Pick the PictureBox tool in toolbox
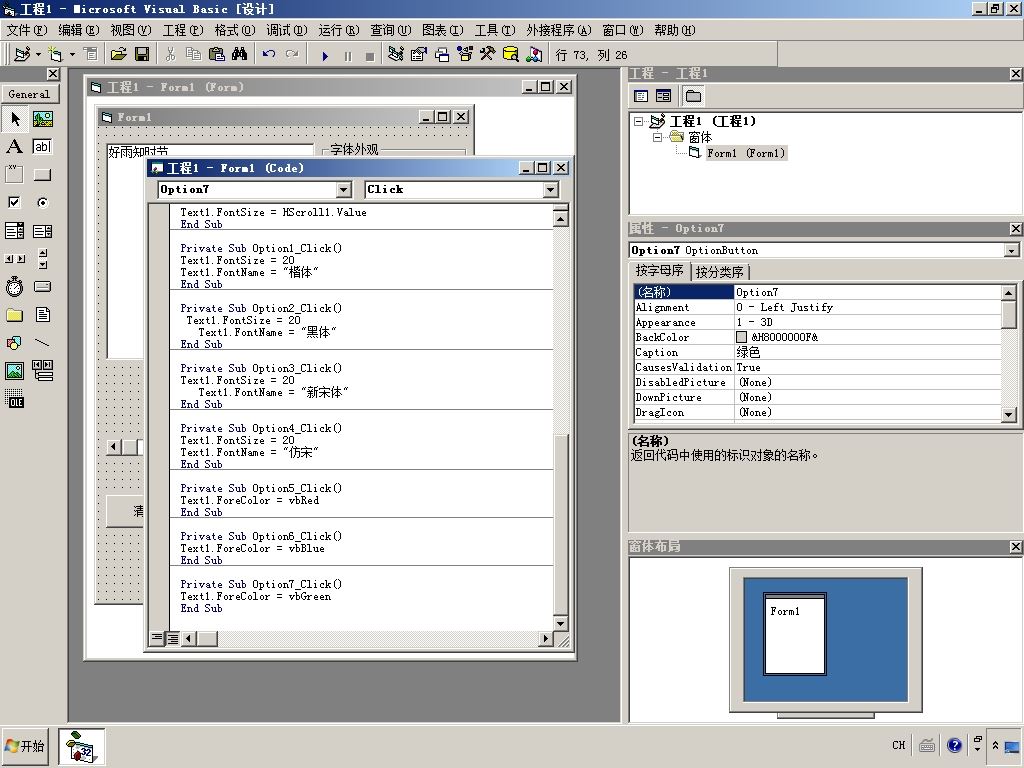Viewport: 1024px width, 768px height. tap(42, 119)
